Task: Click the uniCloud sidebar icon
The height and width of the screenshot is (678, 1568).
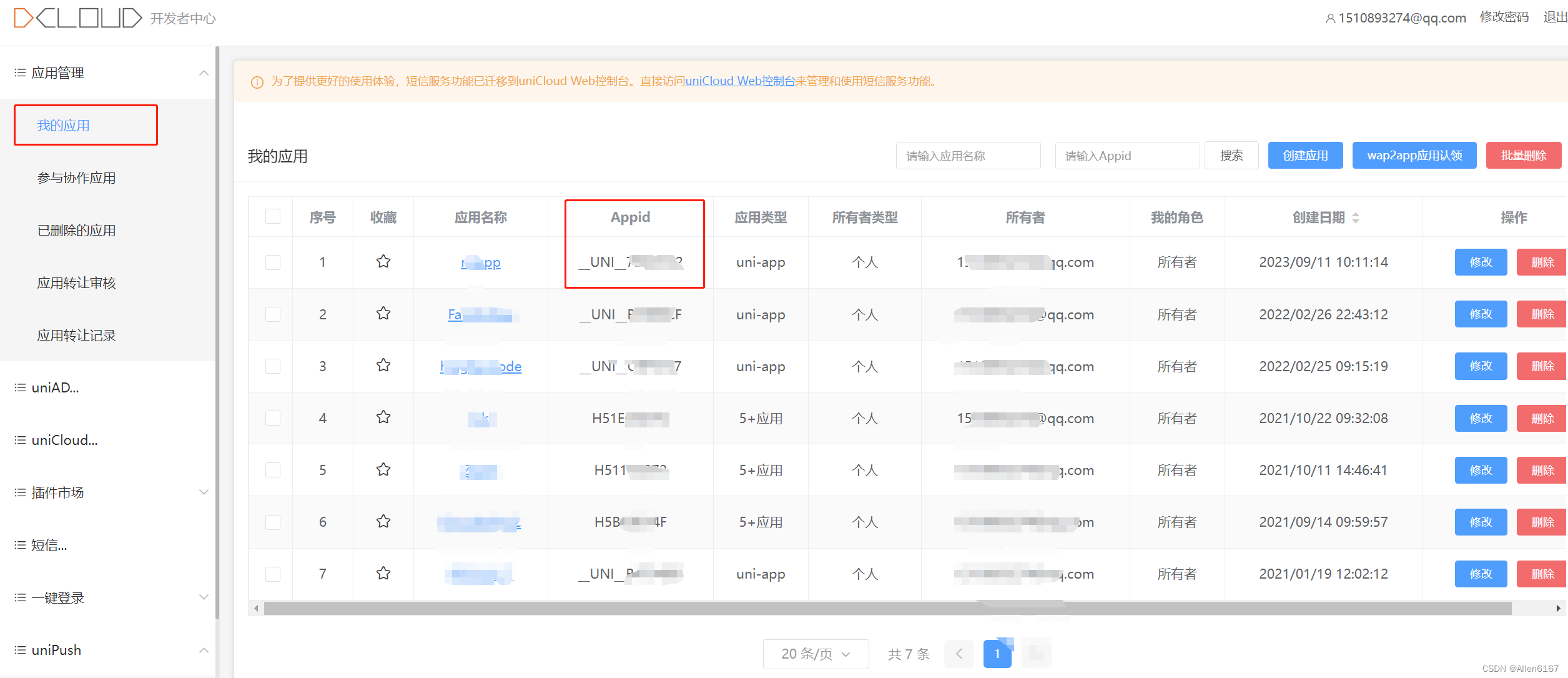Action: click(19, 439)
